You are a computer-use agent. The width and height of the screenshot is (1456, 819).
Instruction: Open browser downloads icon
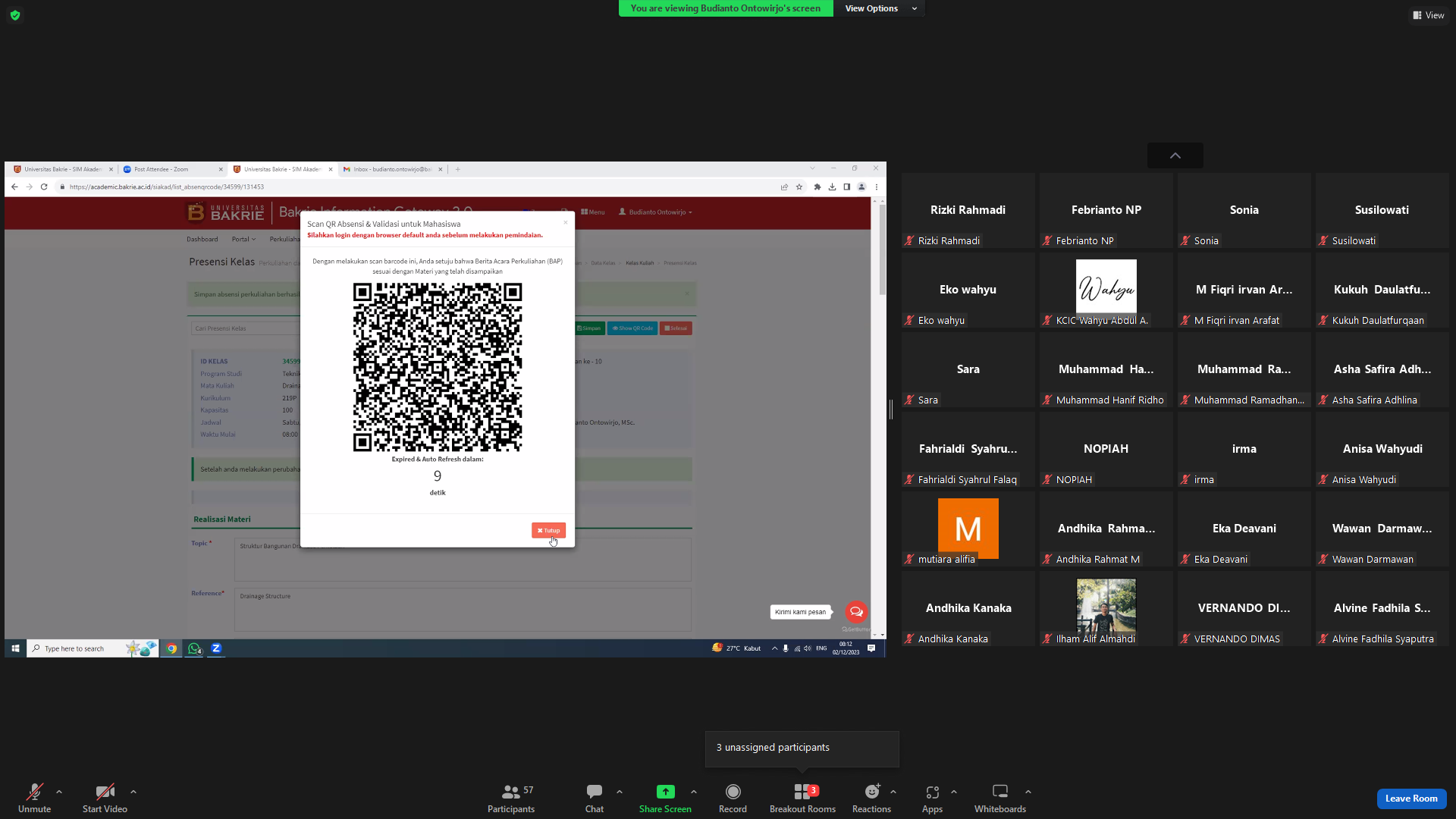[832, 187]
